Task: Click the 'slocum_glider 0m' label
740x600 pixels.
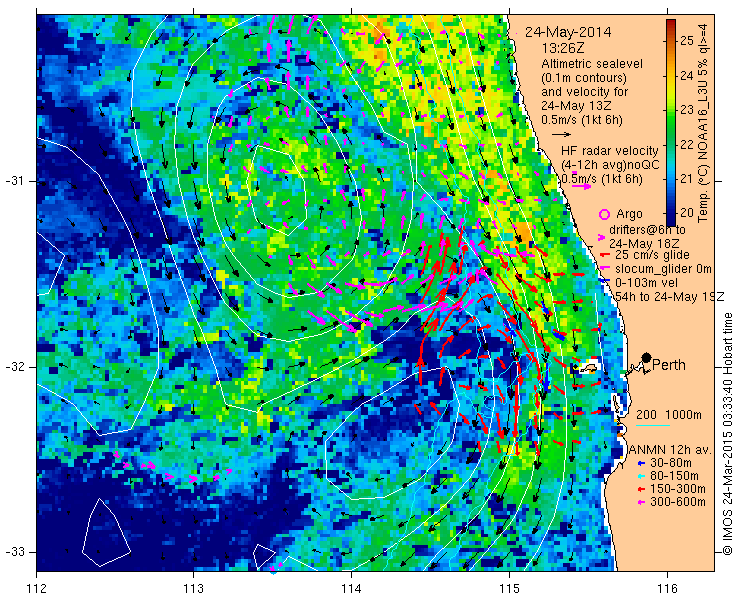Action: [x=663, y=269]
